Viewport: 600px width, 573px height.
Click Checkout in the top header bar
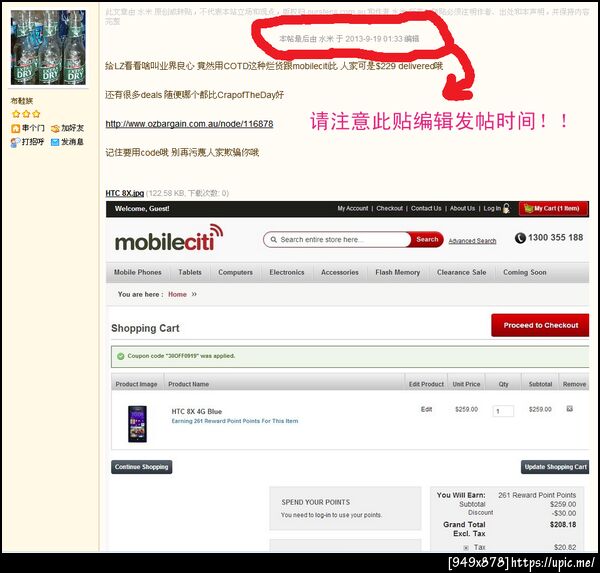(x=390, y=209)
